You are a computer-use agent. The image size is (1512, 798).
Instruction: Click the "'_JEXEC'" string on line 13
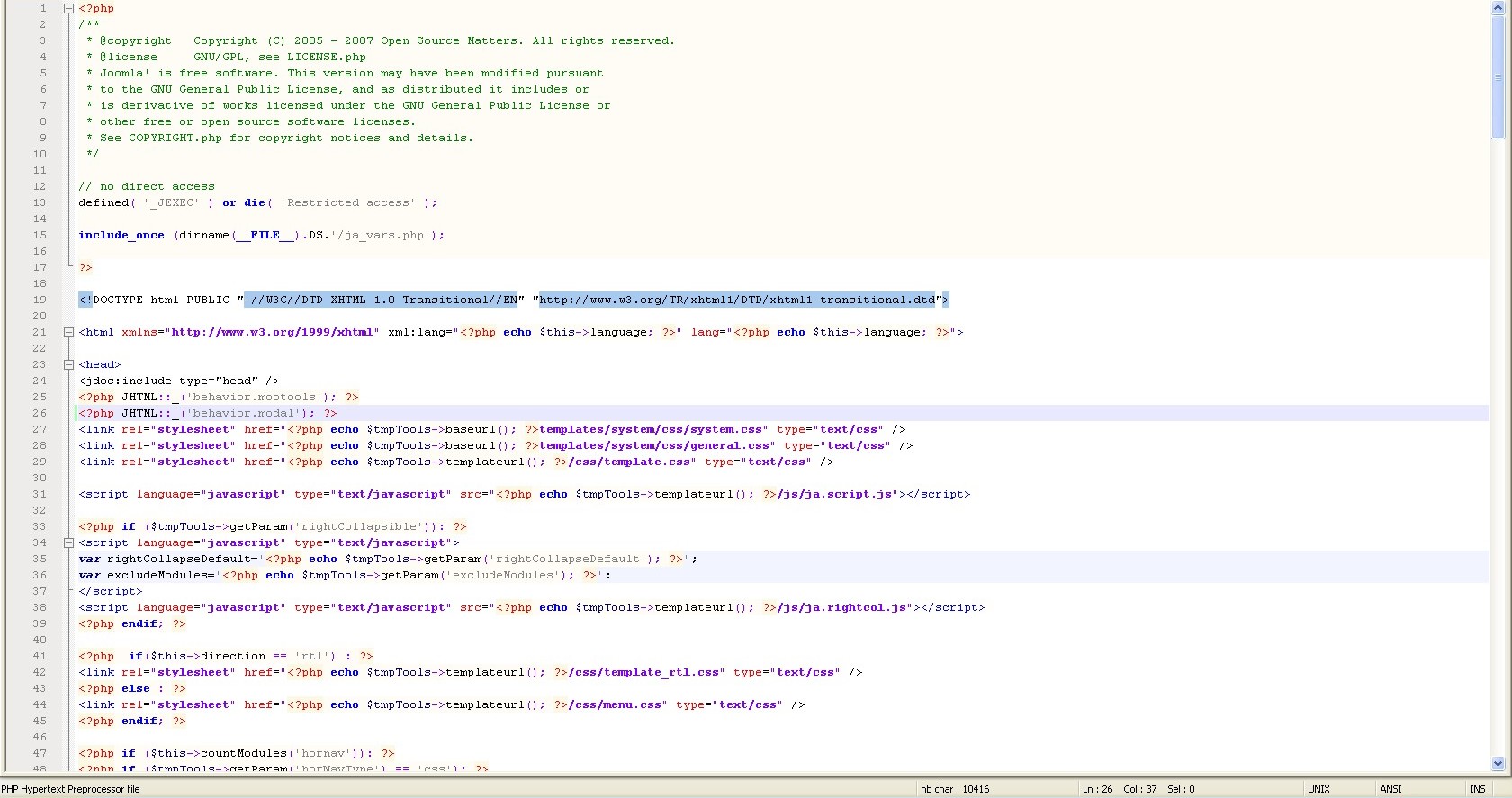pos(172,202)
